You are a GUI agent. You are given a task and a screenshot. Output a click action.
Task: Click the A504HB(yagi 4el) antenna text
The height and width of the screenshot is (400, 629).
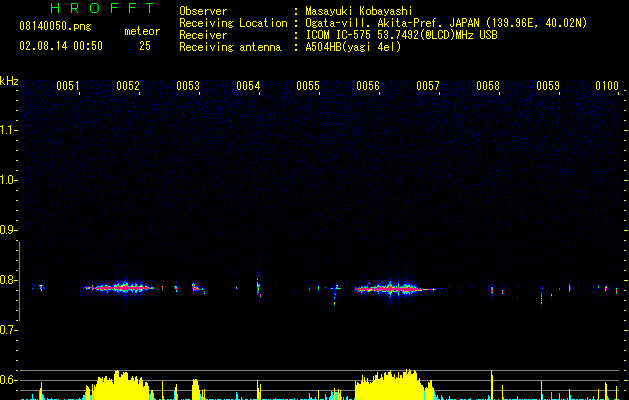click(353, 47)
